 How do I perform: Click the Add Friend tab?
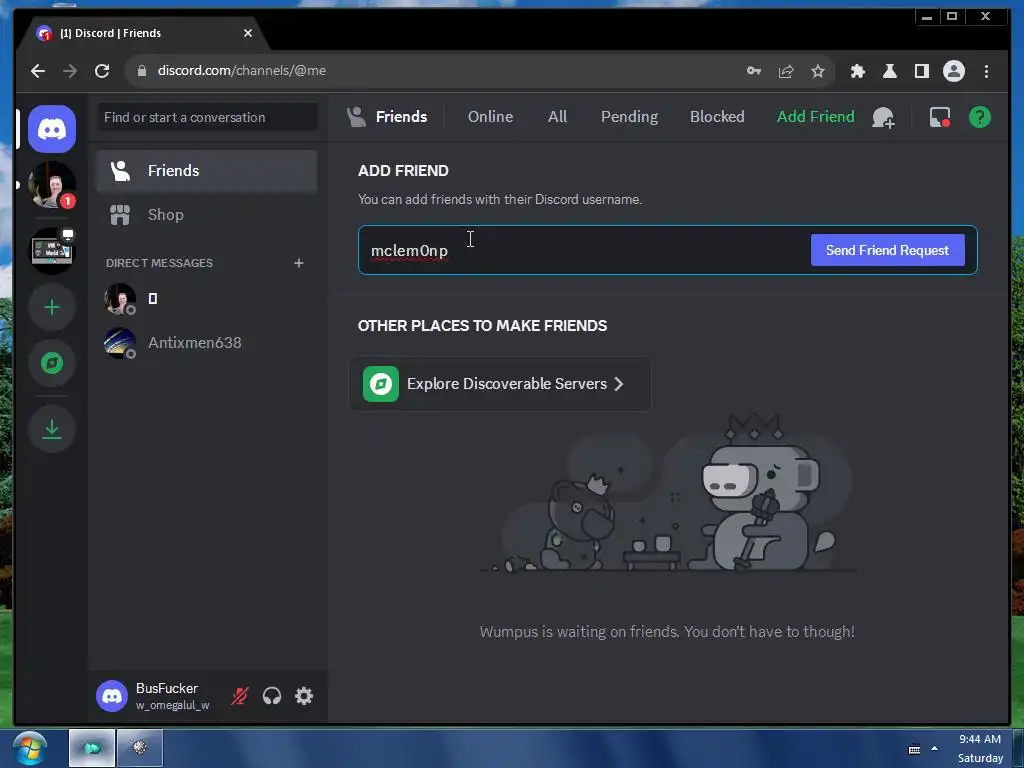point(815,117)
